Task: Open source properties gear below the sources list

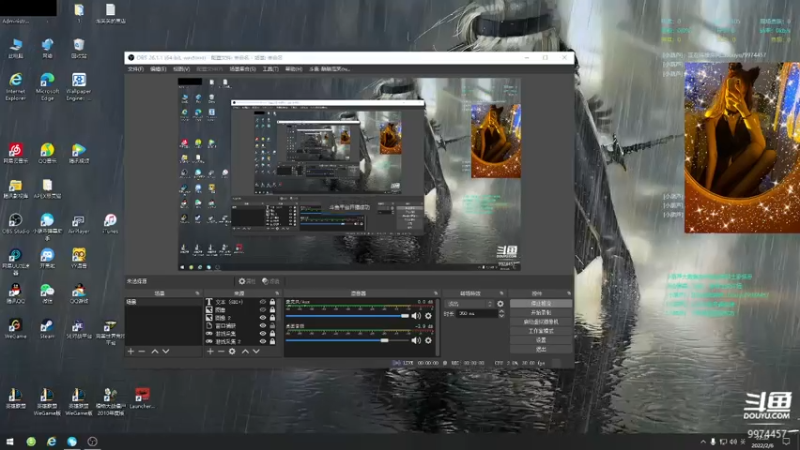Action: (x=232, y=352)
